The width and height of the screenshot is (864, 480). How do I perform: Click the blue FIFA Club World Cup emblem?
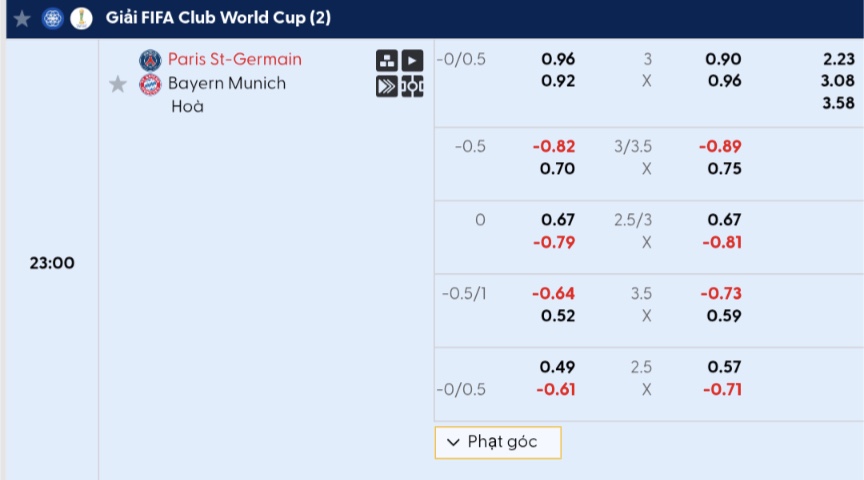pyautogui.click(x=53, y=19)
